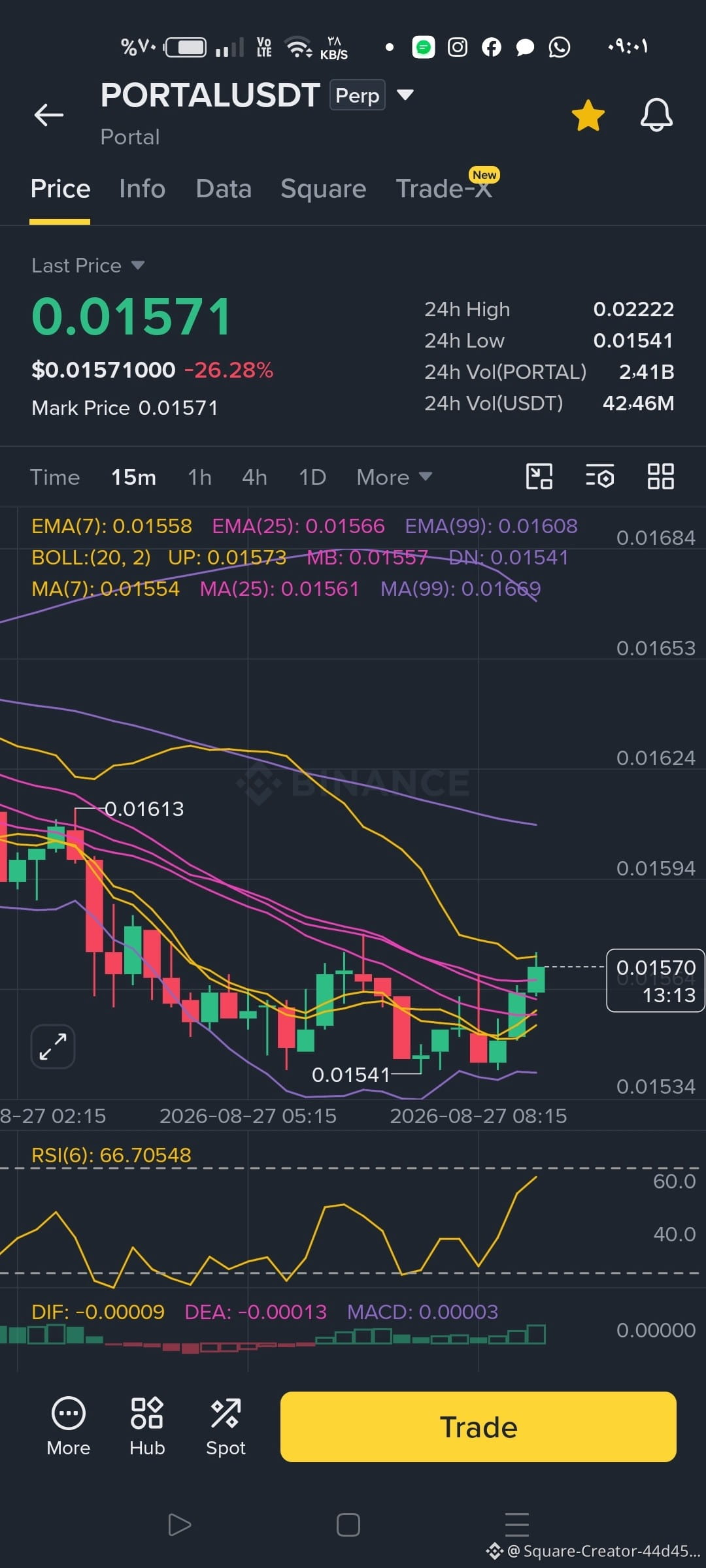
Task: Open the Hub icon
Action: click(x=147, y=1427)
